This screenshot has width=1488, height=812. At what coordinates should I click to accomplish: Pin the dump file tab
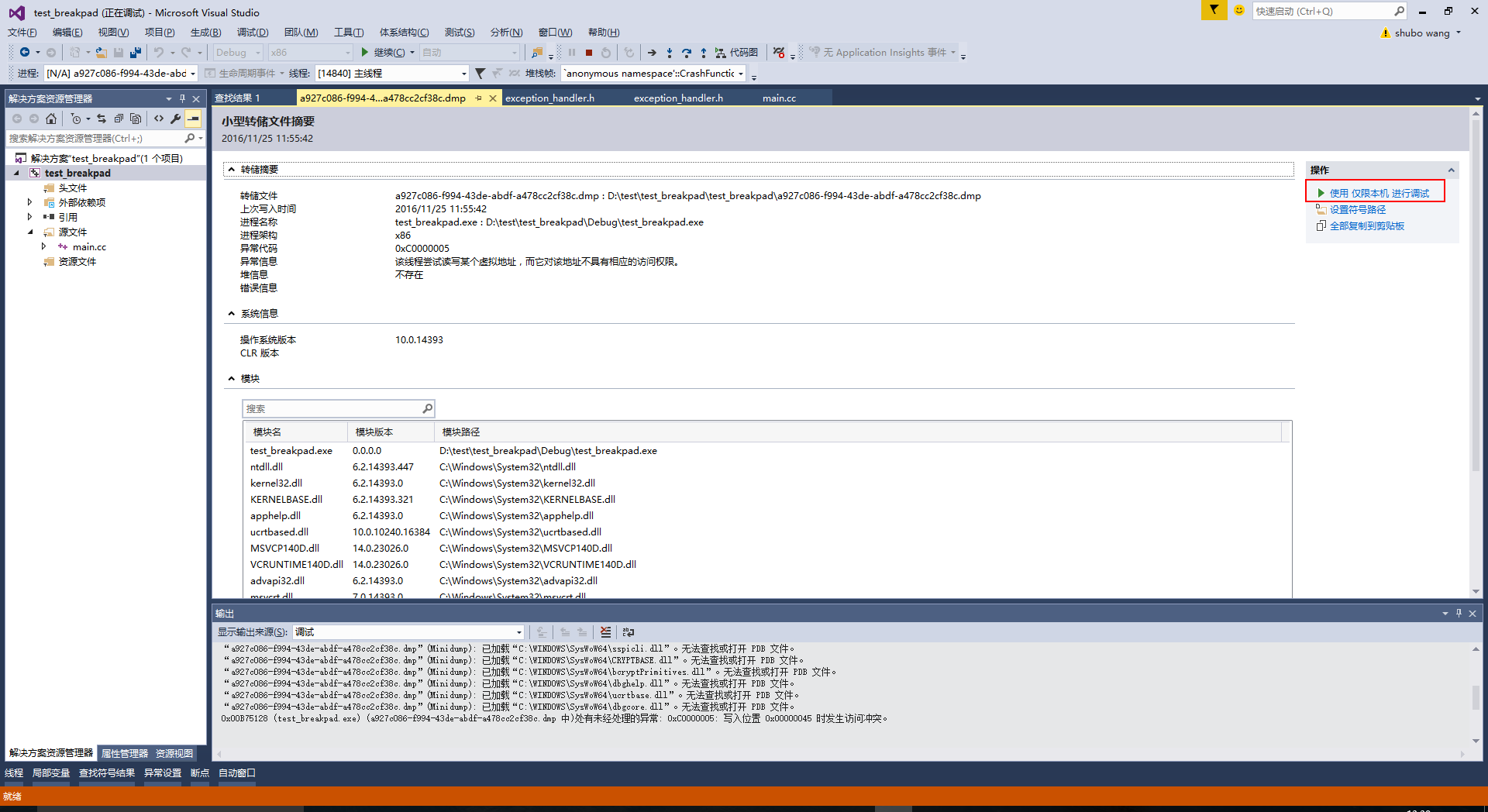pyautogui.click(x=479, y=98)
